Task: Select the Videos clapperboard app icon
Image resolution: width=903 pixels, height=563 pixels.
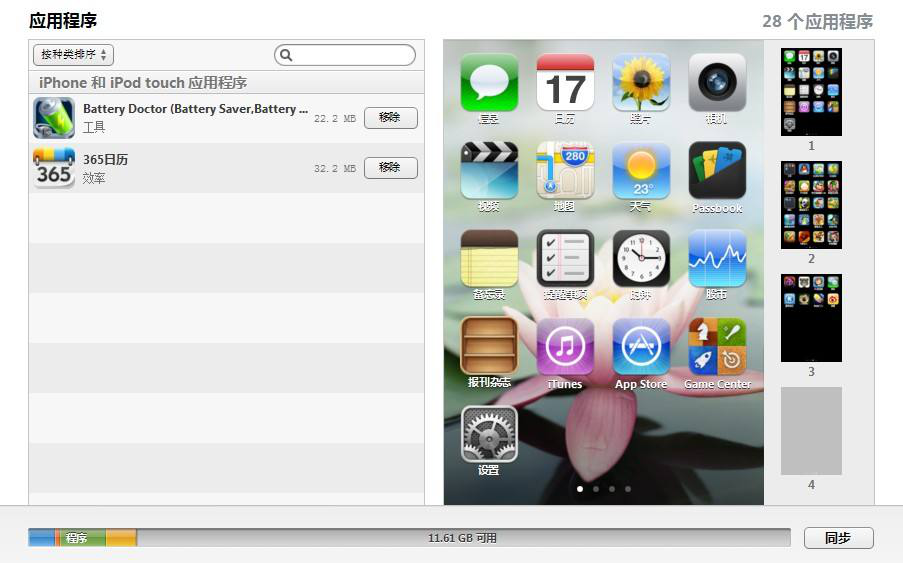Action: click(489, 170)
